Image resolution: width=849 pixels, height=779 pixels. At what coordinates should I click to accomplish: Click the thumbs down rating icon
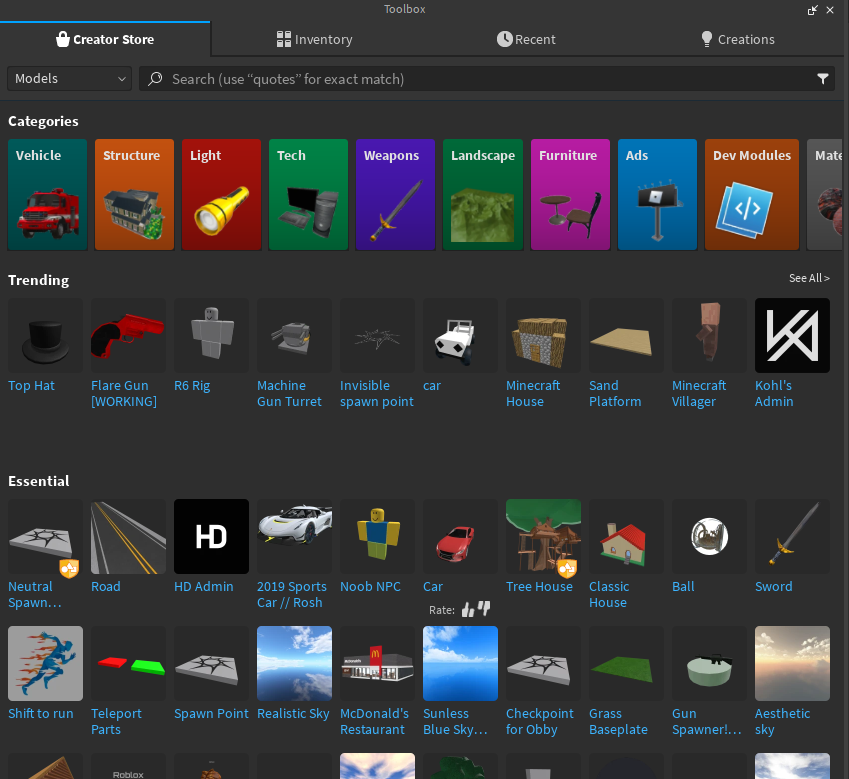click(x=484, y=608)
